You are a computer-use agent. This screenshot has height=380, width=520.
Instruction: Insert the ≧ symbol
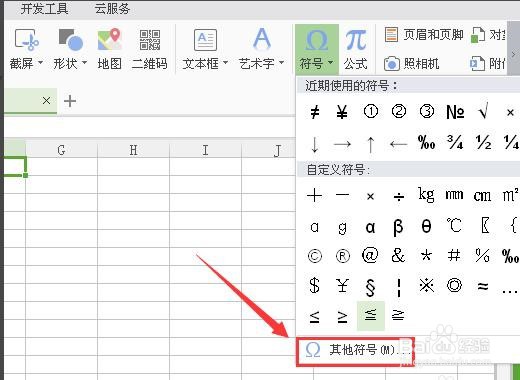398,315
